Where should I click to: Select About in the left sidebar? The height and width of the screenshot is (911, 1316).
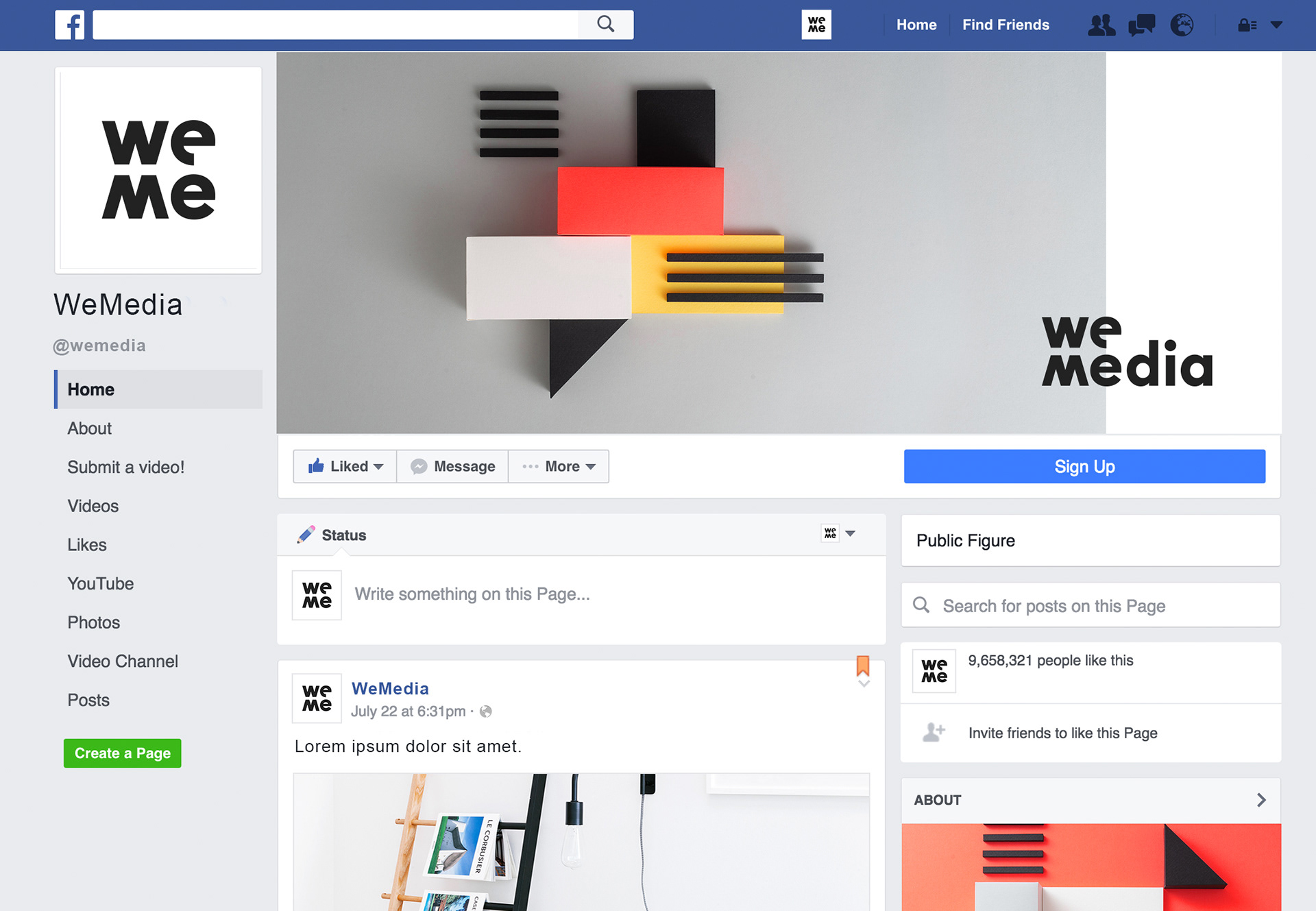[x=90, y=428]
